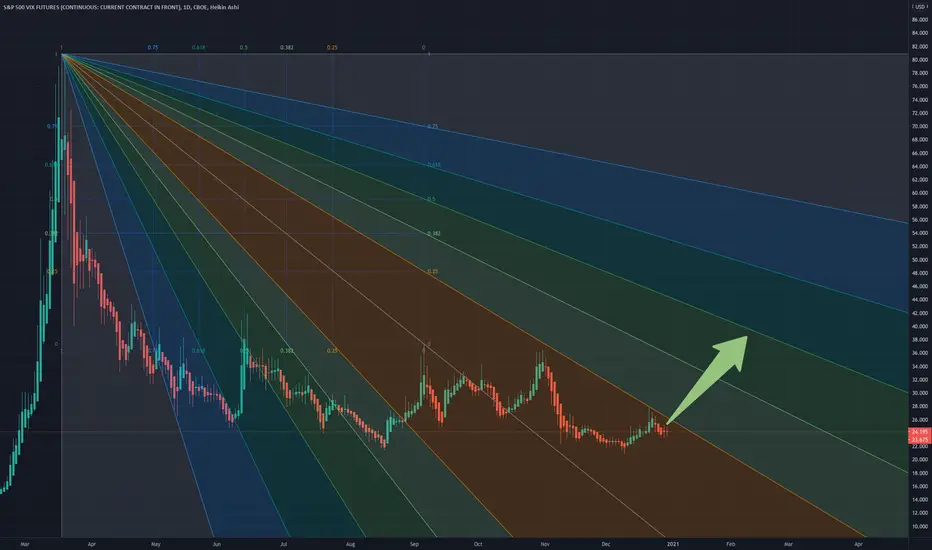The height and width of the screenshot is (550, 932).
Task: Click the top 0.382 Fibonacci fan label
Action: click(286, 48)
